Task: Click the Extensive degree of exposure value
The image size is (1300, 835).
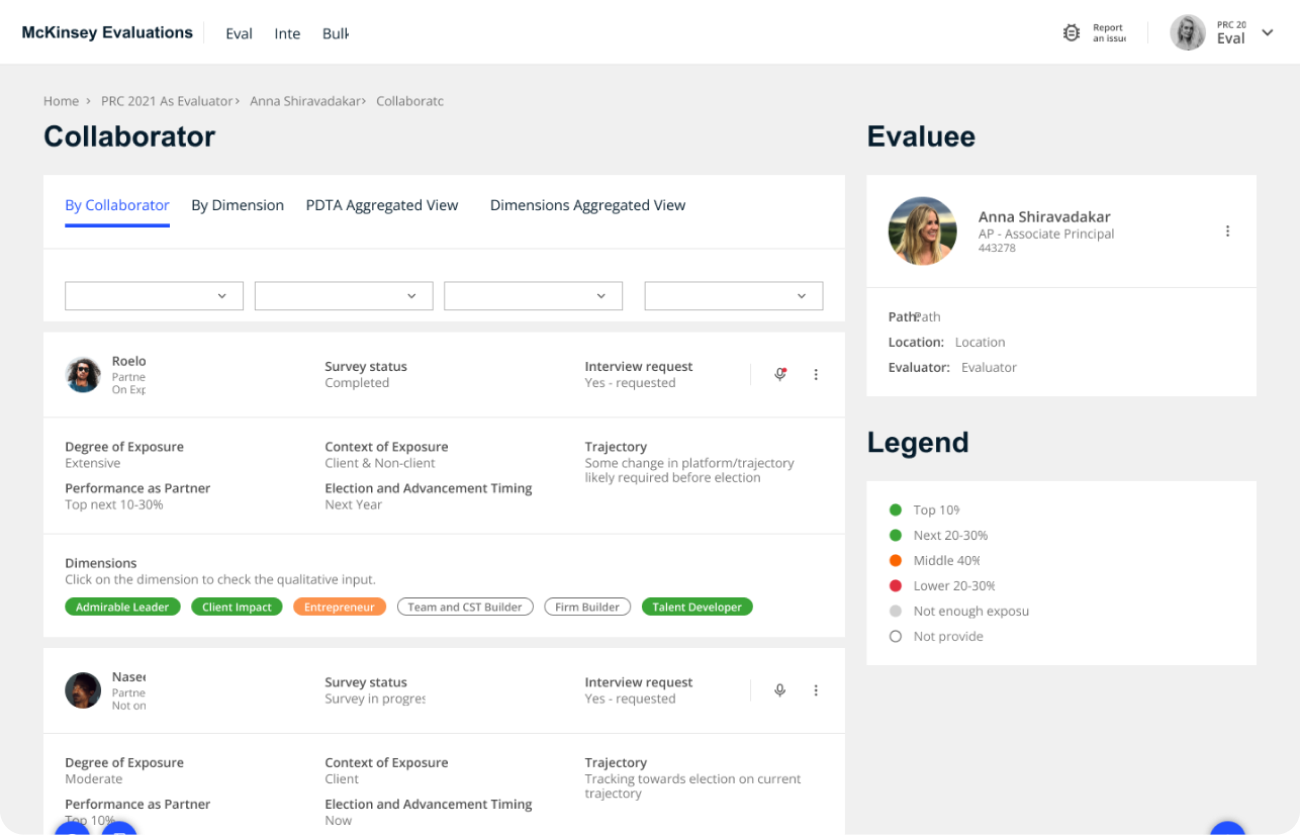Action: pos(93,463)
